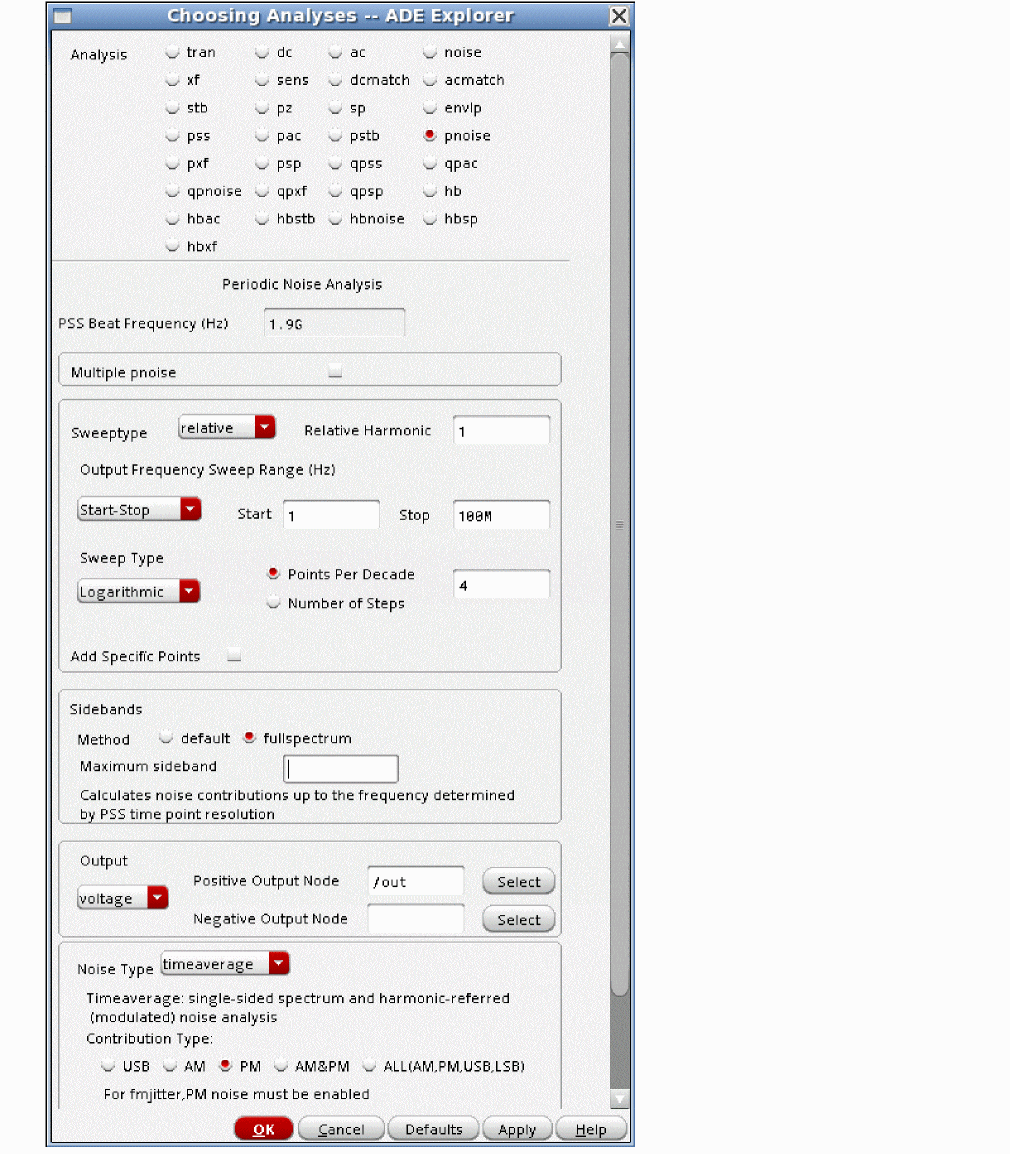Click the Positive Output Node field
The image size is (1010, 1154).
tap(416, 881)
